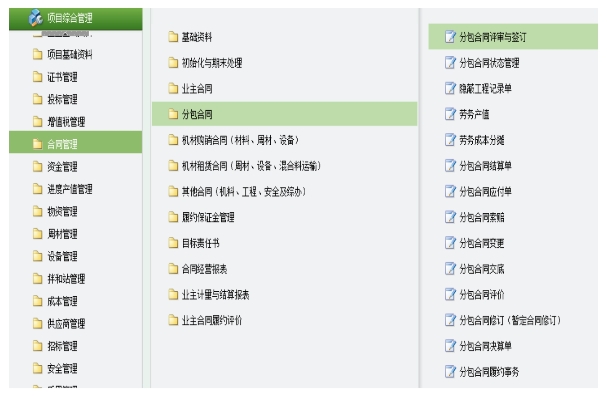Viewport: 607px width, 396px height.
Task: Click the document icon next to 劳务产值
Action: pyautogui.click(x=450, y=114)
